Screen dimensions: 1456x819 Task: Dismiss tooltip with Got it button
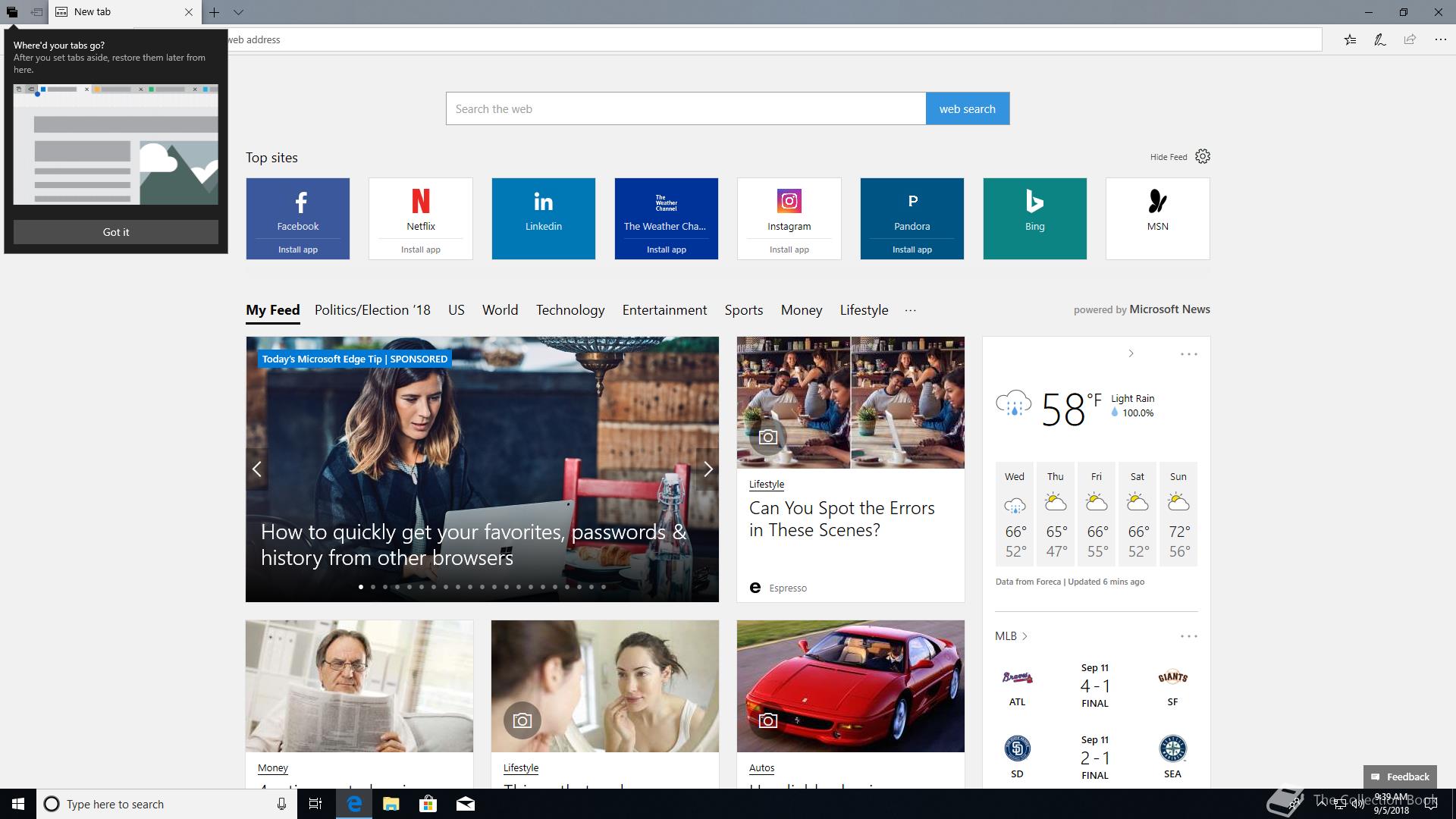tap(116, 232)
